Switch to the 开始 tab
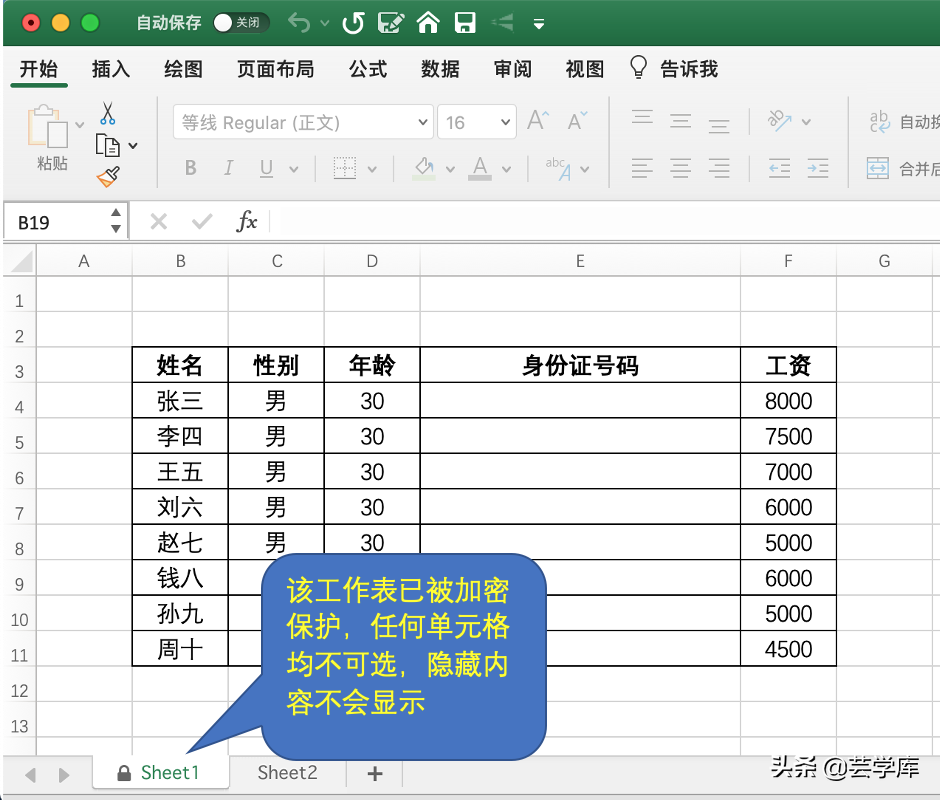This screenshot has width=940, height=800. click(38, 69)
